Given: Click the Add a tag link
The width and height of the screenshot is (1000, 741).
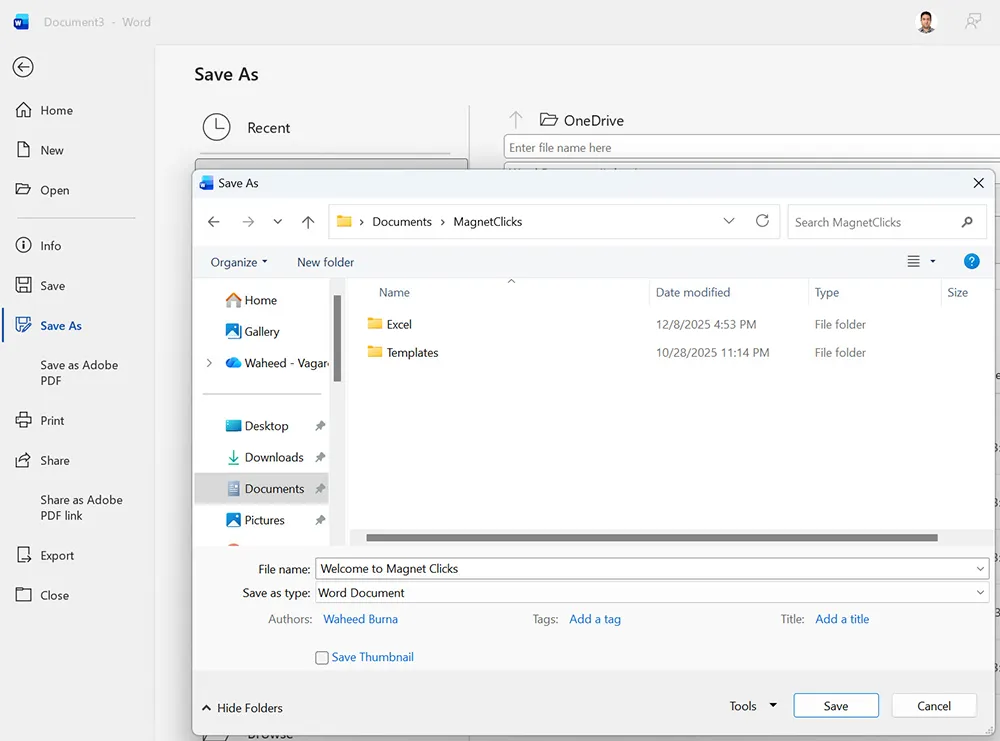Looking at the screenshot, I should pyautogui.click(x=595, y=619).
